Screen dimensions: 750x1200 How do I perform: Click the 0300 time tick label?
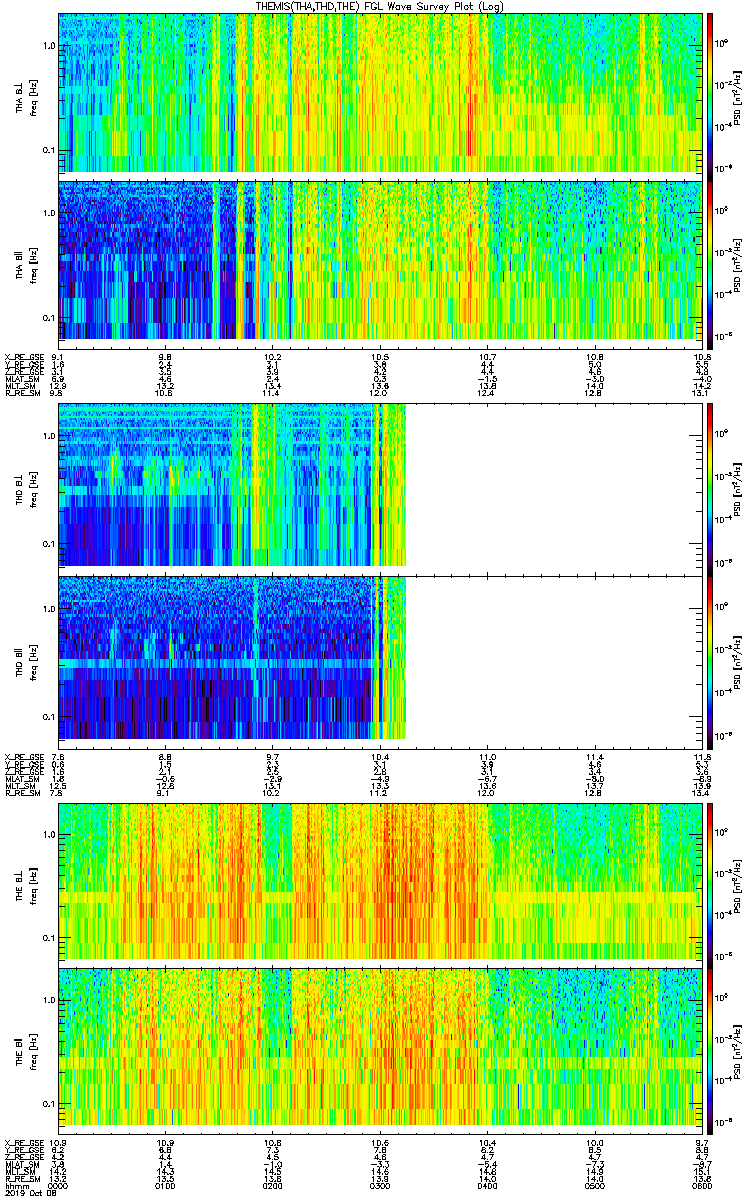click(380, 1187)
